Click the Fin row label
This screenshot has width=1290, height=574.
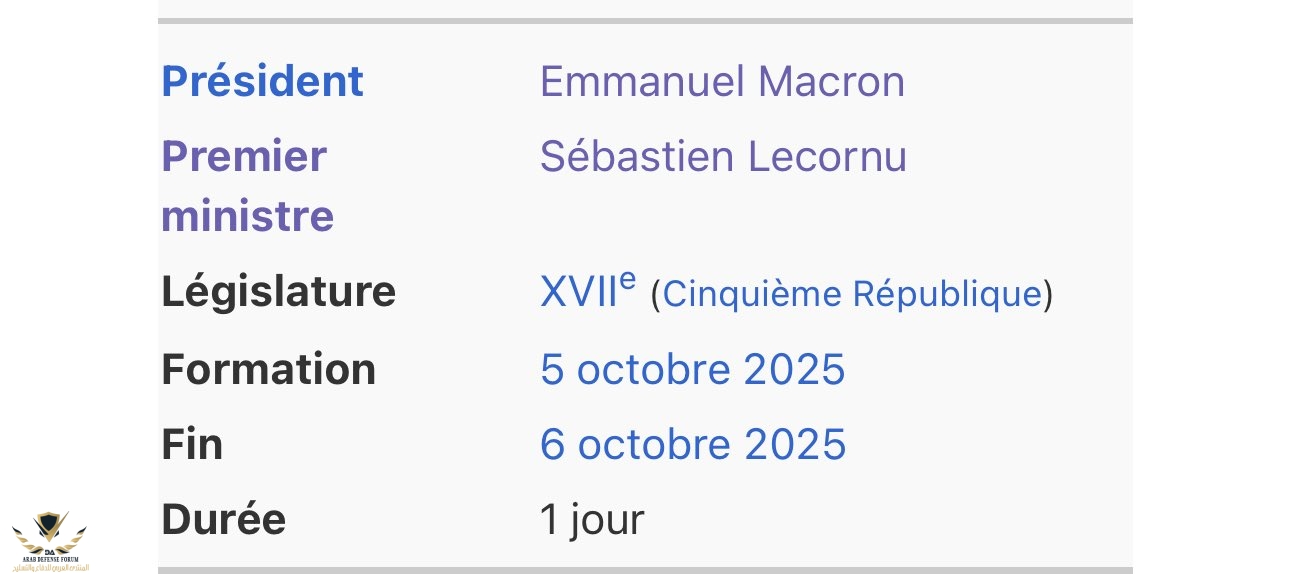click(x=192, y=444)
